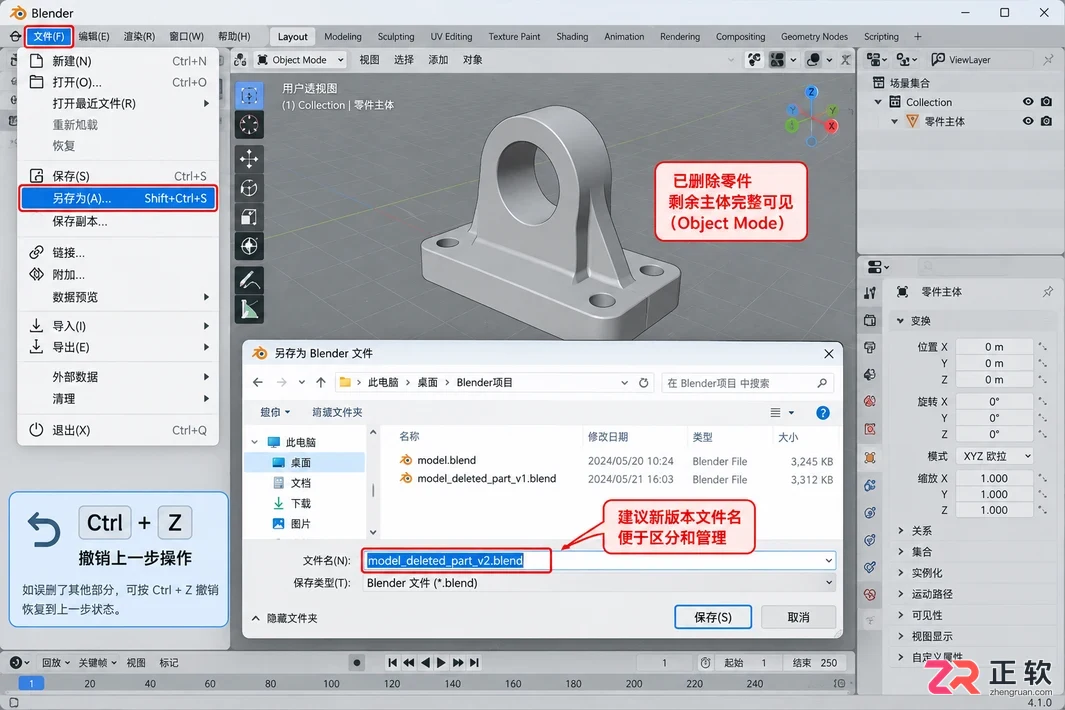The height and width of the screenshot is (710, 1065).
Task: Expand the 打开最近文件 submenu
Action: click(x=118, y=103)
